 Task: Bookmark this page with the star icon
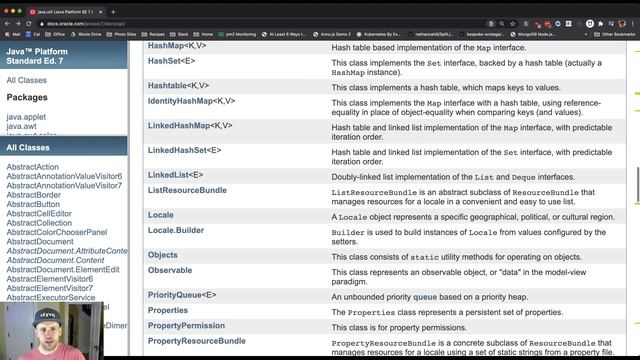pos(513,24)
